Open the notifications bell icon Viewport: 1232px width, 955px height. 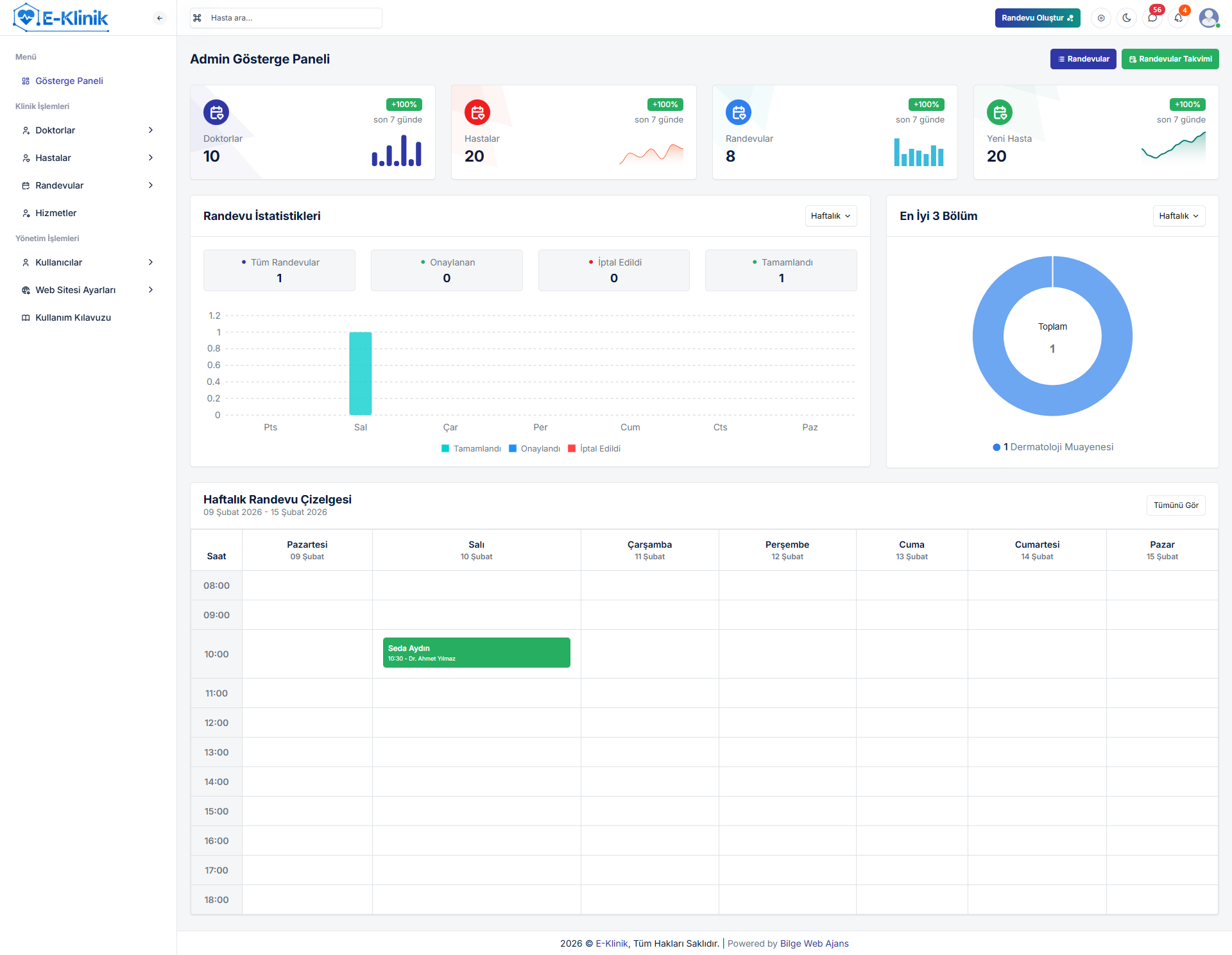1178,18
